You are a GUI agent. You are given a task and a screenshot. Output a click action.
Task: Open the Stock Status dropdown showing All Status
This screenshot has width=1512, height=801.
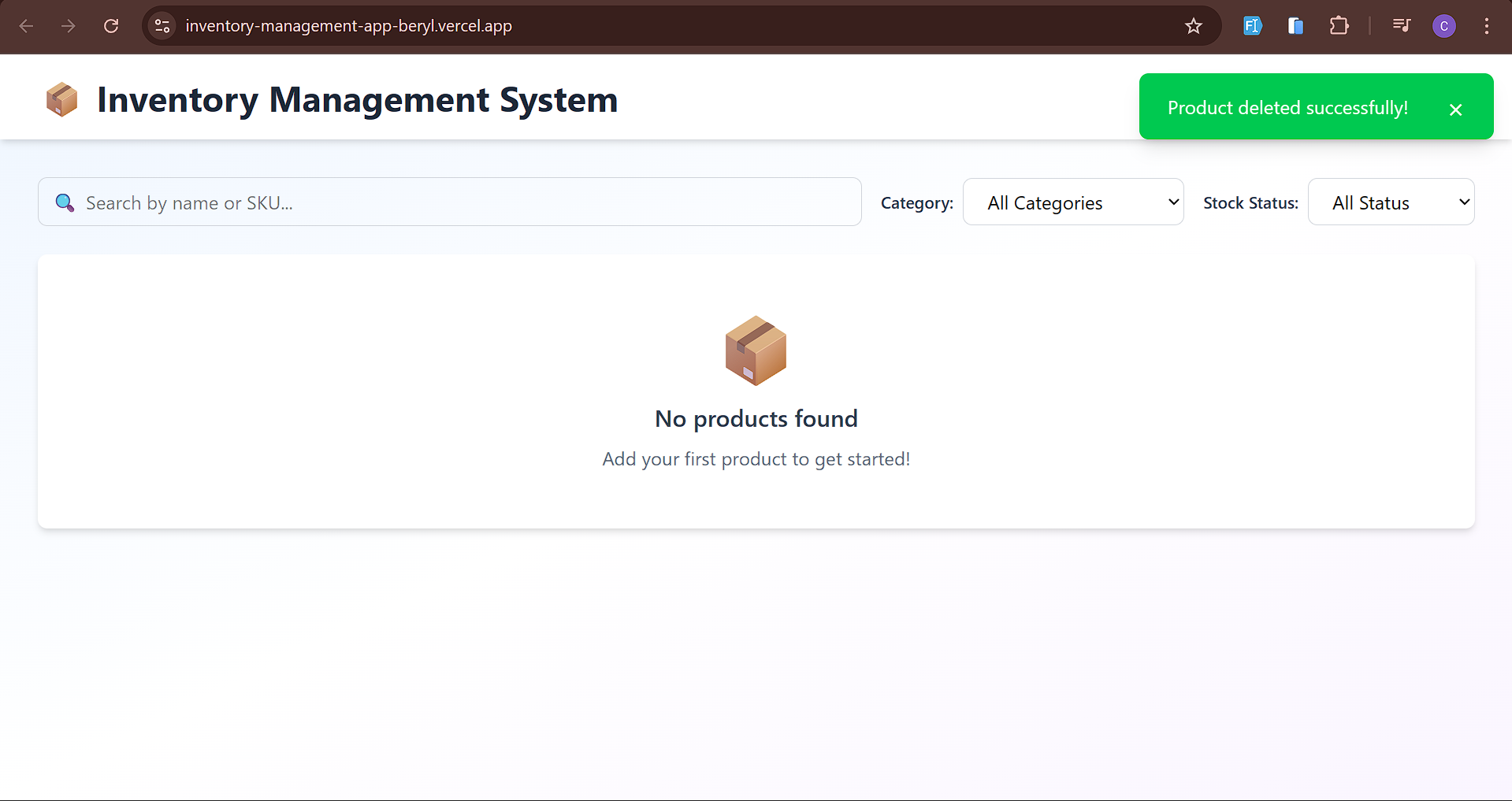[1391, 202]
